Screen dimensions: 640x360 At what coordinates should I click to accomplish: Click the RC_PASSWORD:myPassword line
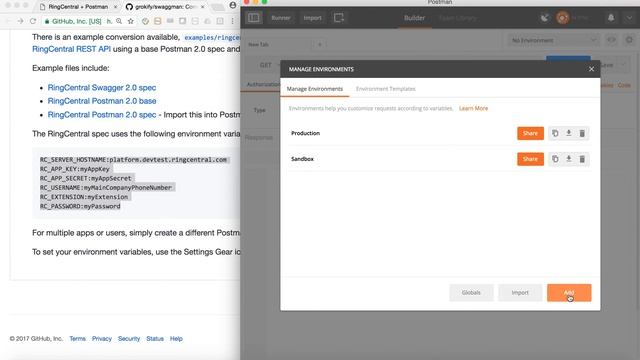80,207
